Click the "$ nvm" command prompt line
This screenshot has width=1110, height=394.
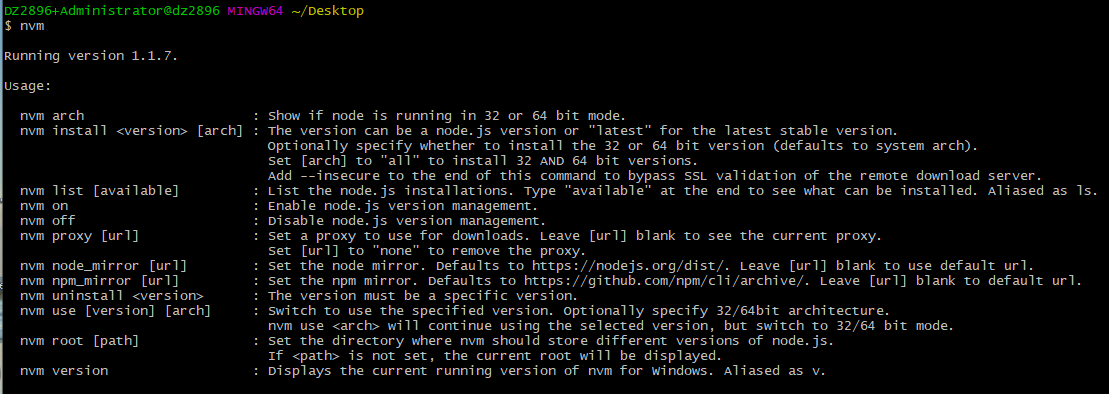click(x=25, y=26)
